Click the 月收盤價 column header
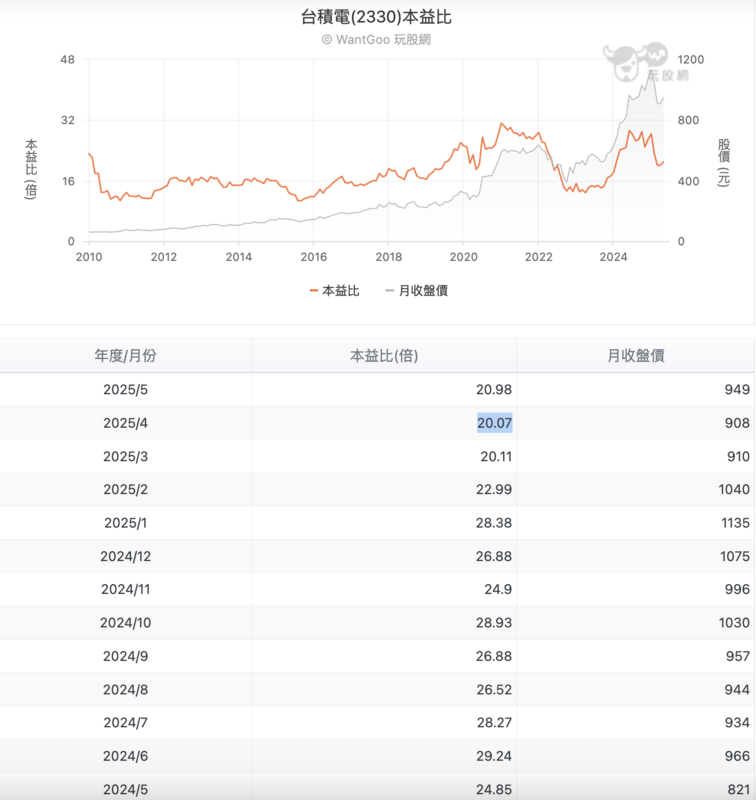756x800 pixels. point(636,355)
